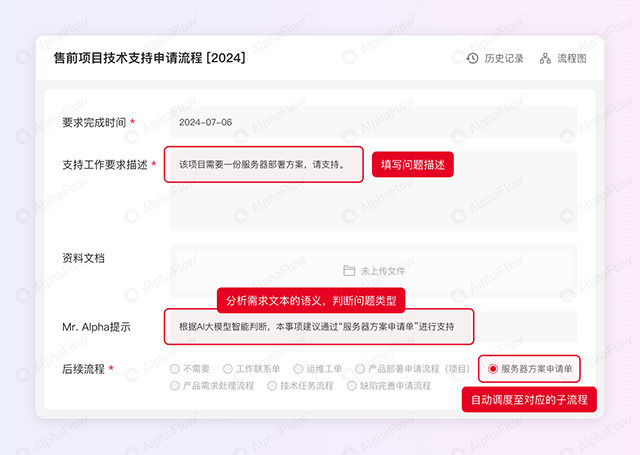Select the 产品需求处理流程 radio option
Screen dimensions: 640x455
tap(175, 385)
